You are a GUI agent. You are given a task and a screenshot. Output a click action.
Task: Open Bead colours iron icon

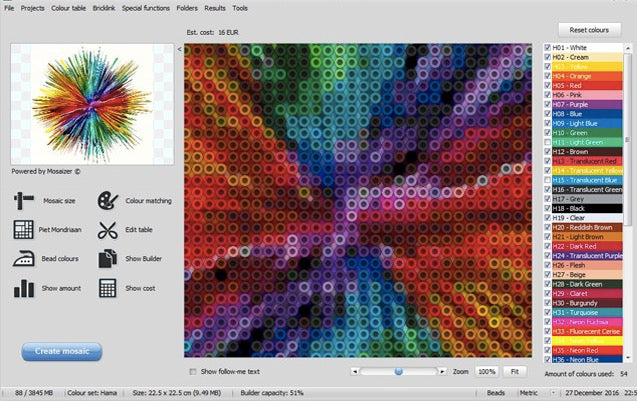point(24,258)
